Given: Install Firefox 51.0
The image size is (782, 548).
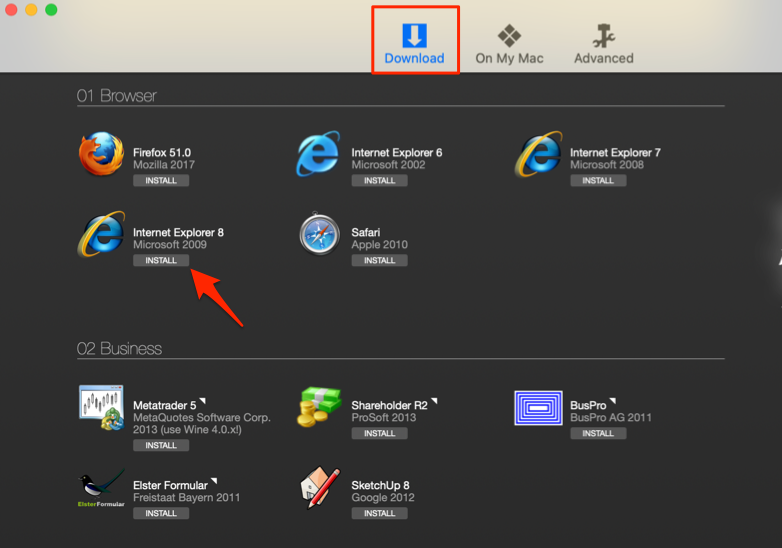Looking at the screenshot, I should click(x=161, y=181).
